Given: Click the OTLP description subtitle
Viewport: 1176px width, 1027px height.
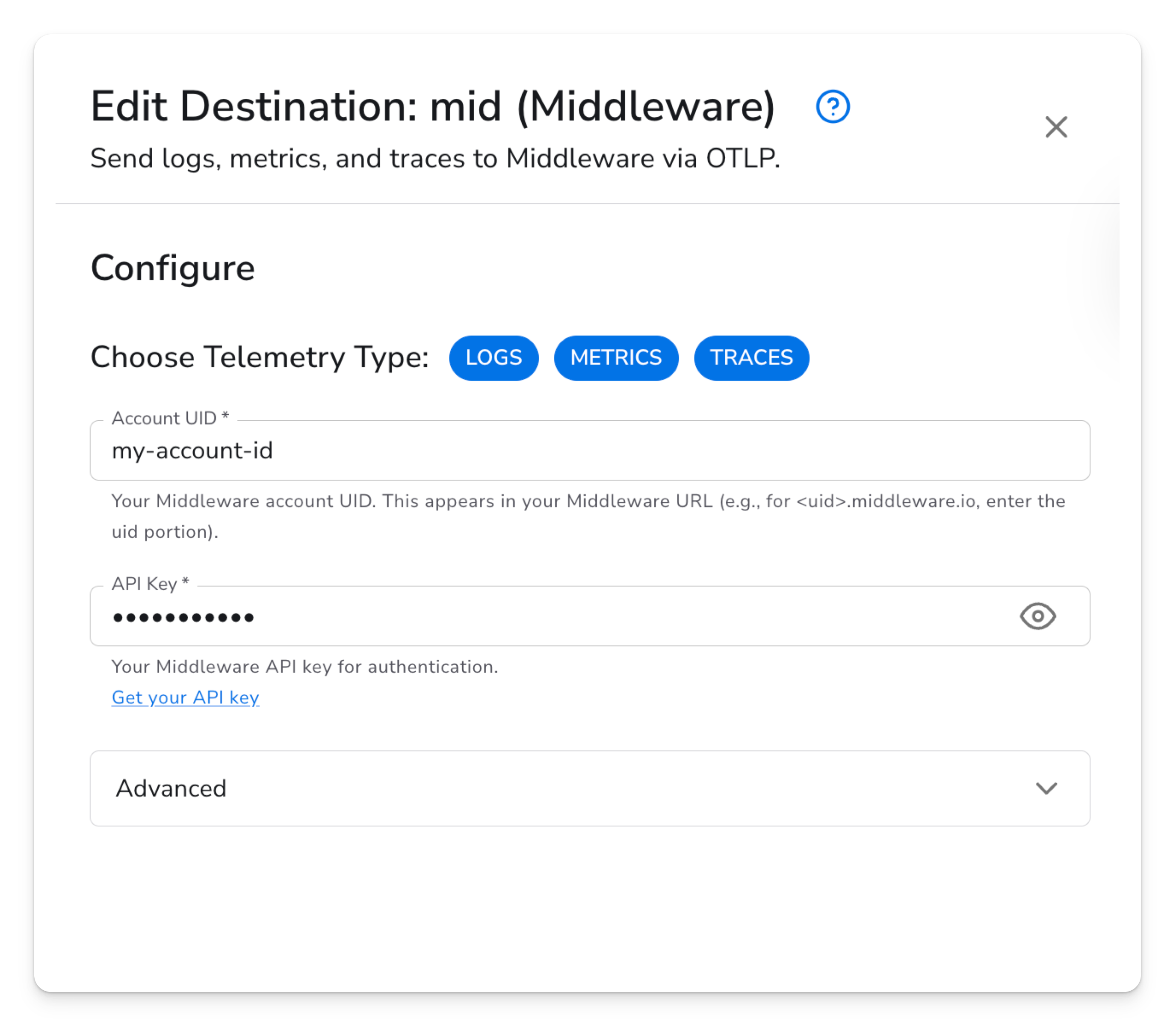Looking at the screenshot, I should pos(435,159).
